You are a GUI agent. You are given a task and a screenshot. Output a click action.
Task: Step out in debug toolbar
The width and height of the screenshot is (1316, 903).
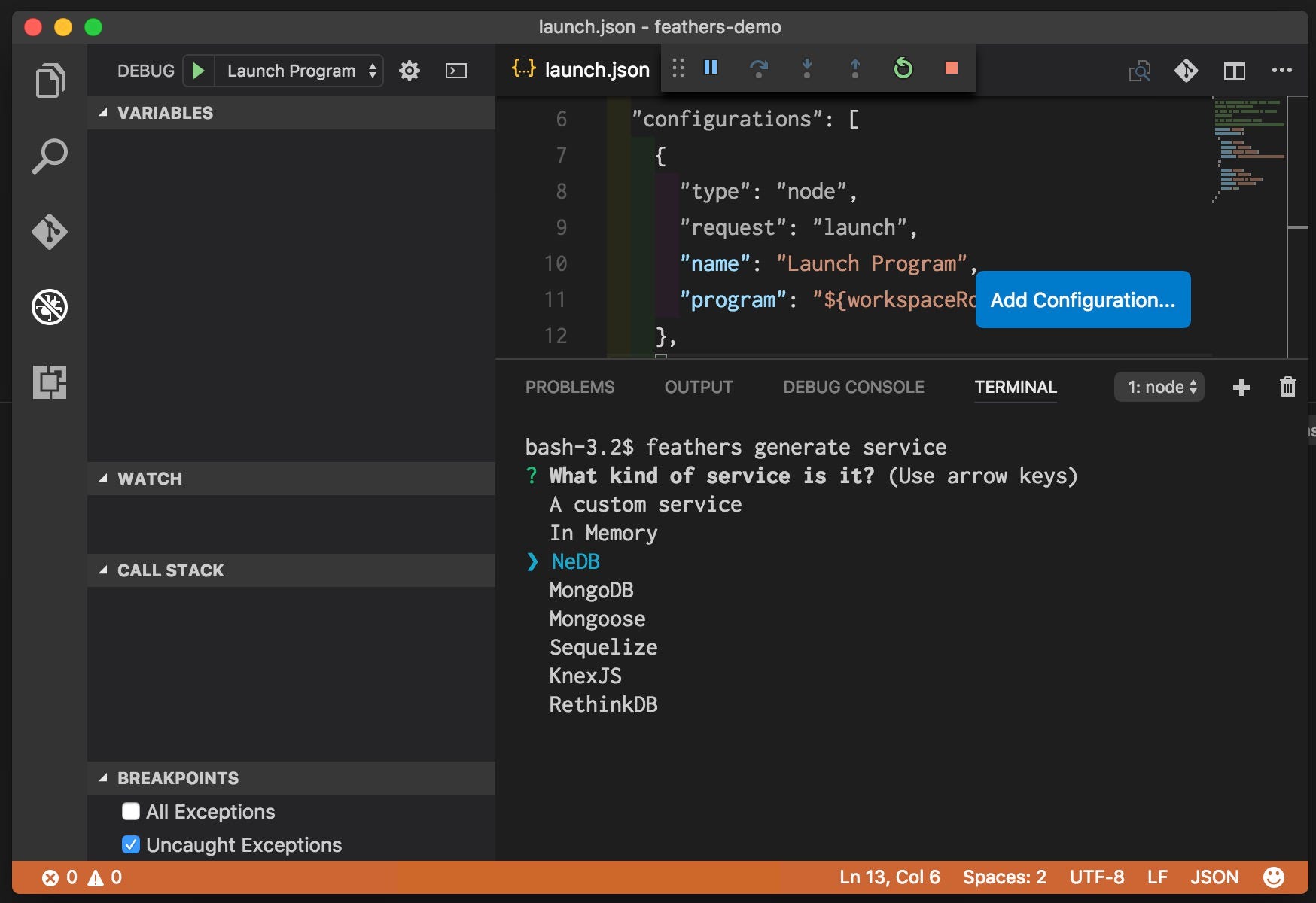coord(855,68)
